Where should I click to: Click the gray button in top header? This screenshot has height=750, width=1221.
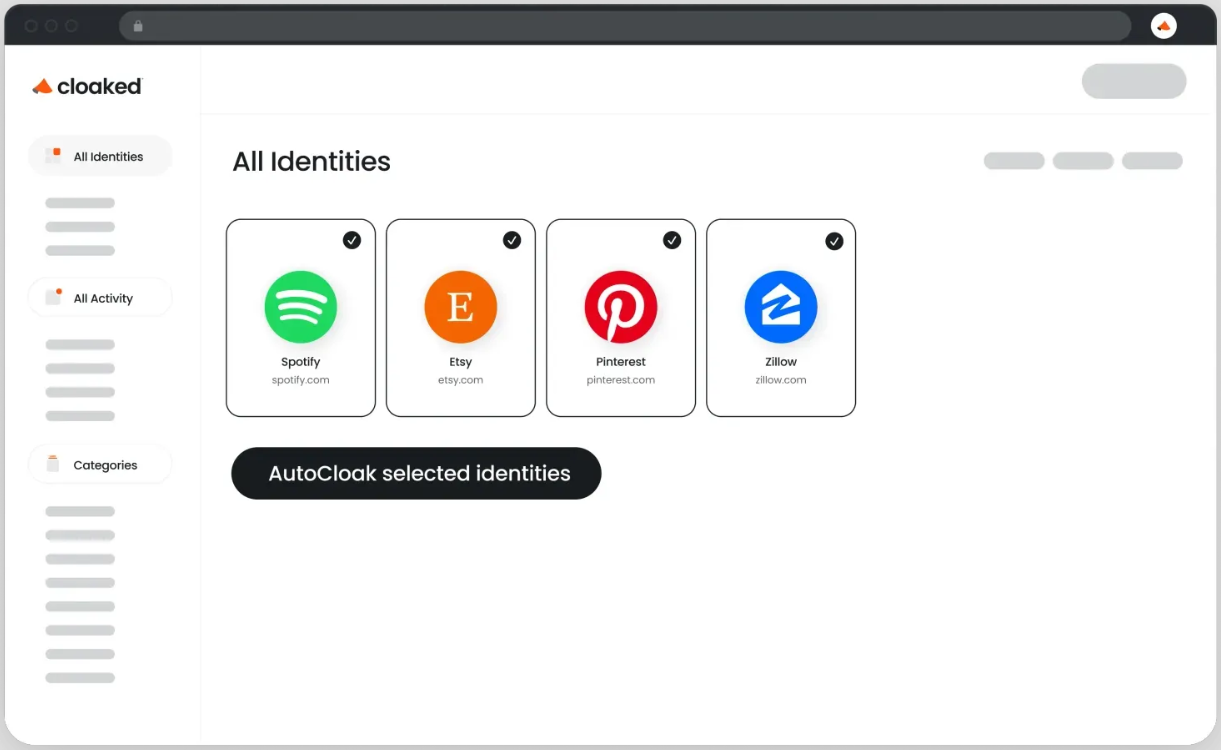coord(1134,81)
